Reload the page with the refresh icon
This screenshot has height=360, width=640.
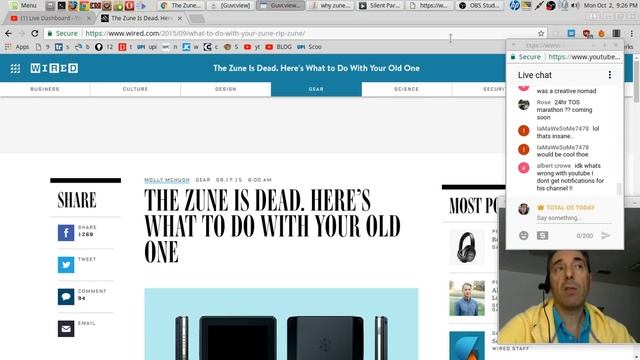35,33
